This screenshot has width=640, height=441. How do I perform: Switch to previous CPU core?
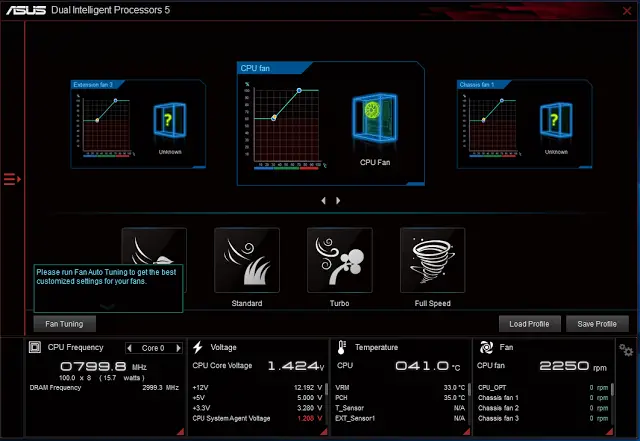click(130, 348)
